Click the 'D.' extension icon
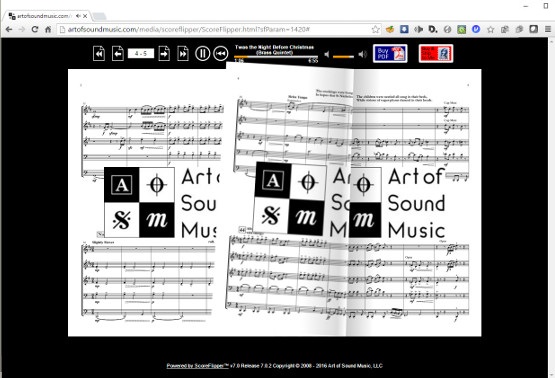This screenshot has width=555, height=378. tap(433, 29)
